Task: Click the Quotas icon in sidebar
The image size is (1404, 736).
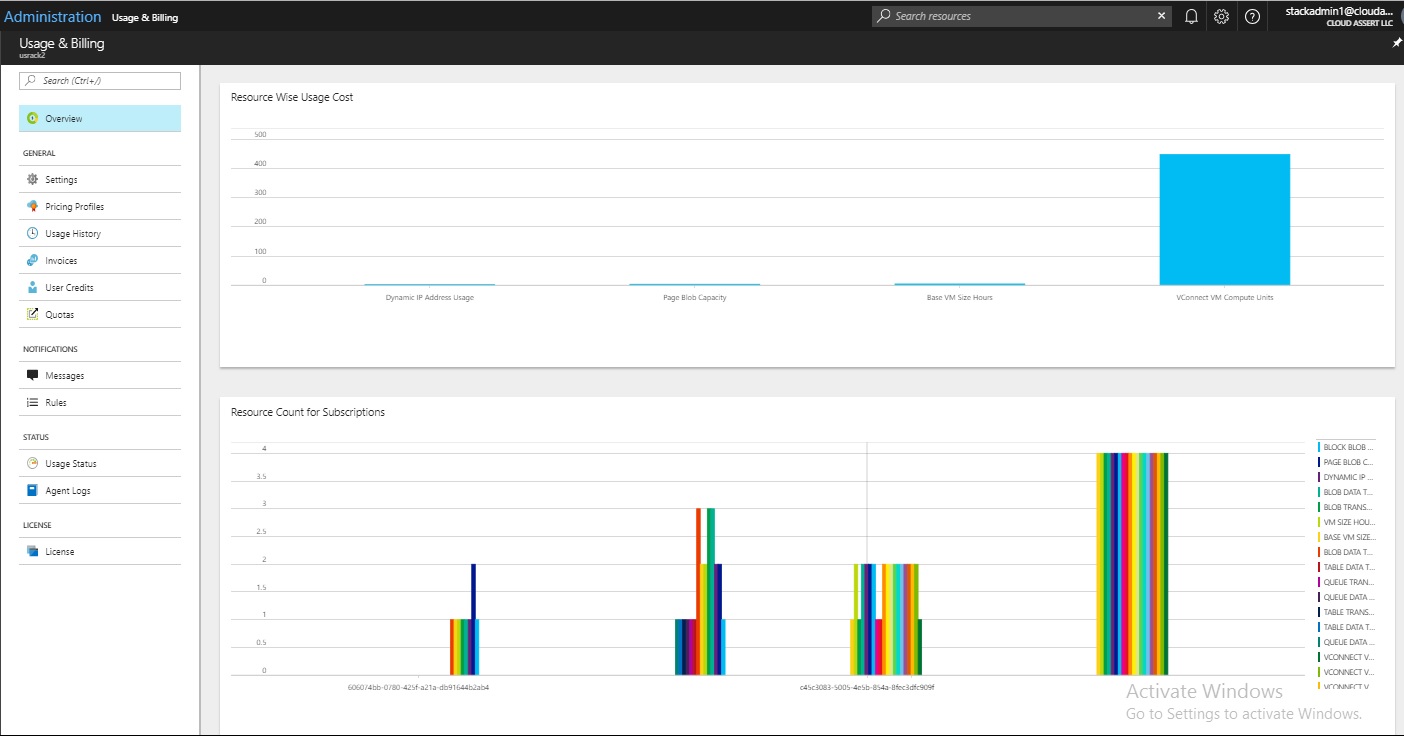Action: tap(33, 315)
